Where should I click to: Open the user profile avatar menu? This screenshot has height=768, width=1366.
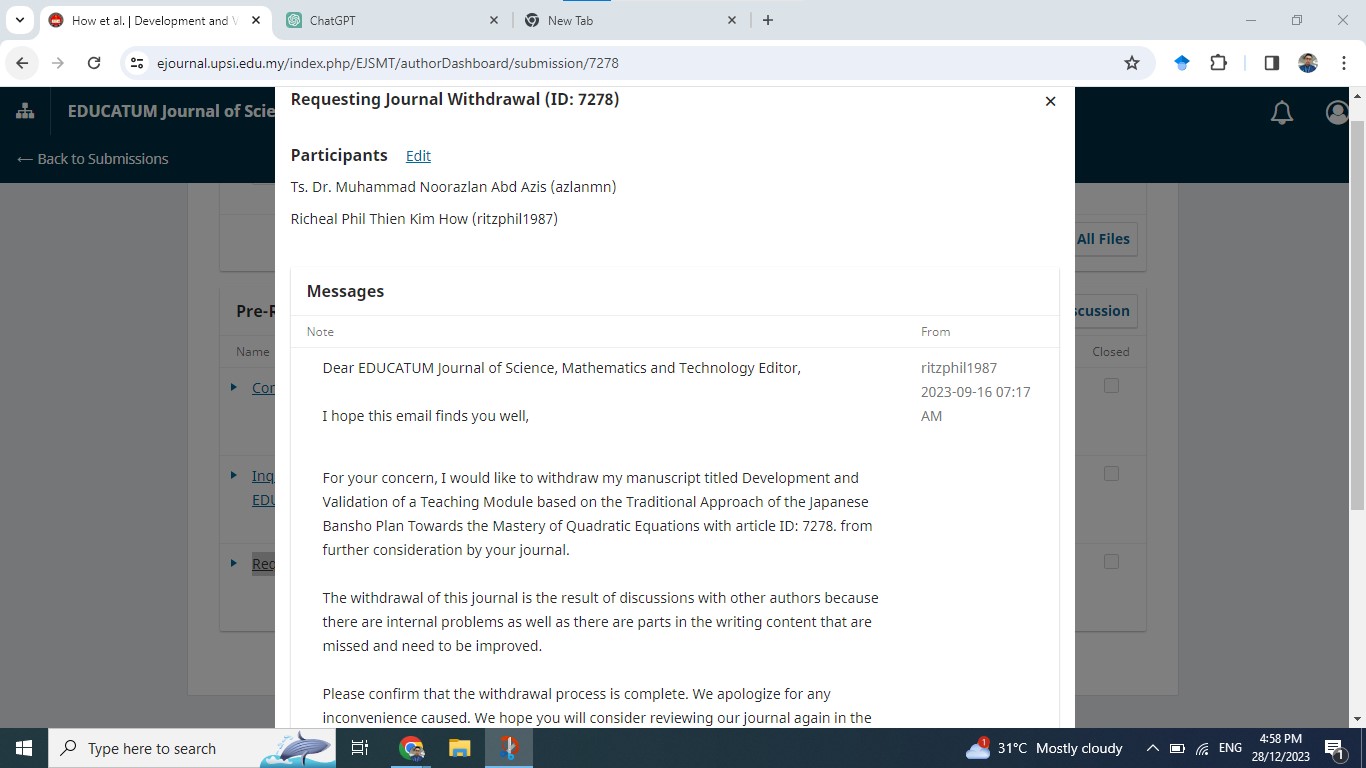(1337, 113)
